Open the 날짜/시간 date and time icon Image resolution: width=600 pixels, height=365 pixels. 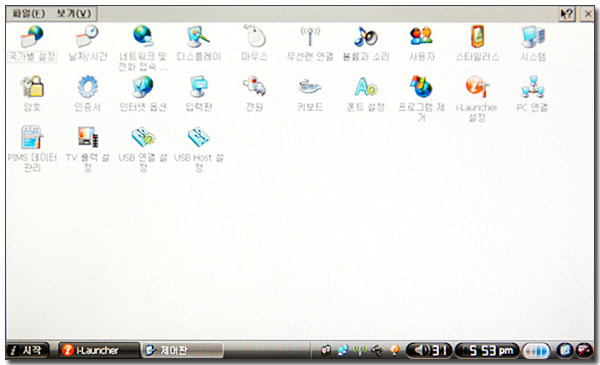click(x=87, y=36)
